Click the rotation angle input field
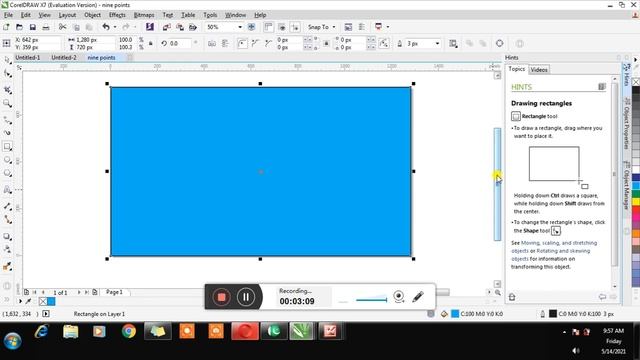 coord(181,43)
